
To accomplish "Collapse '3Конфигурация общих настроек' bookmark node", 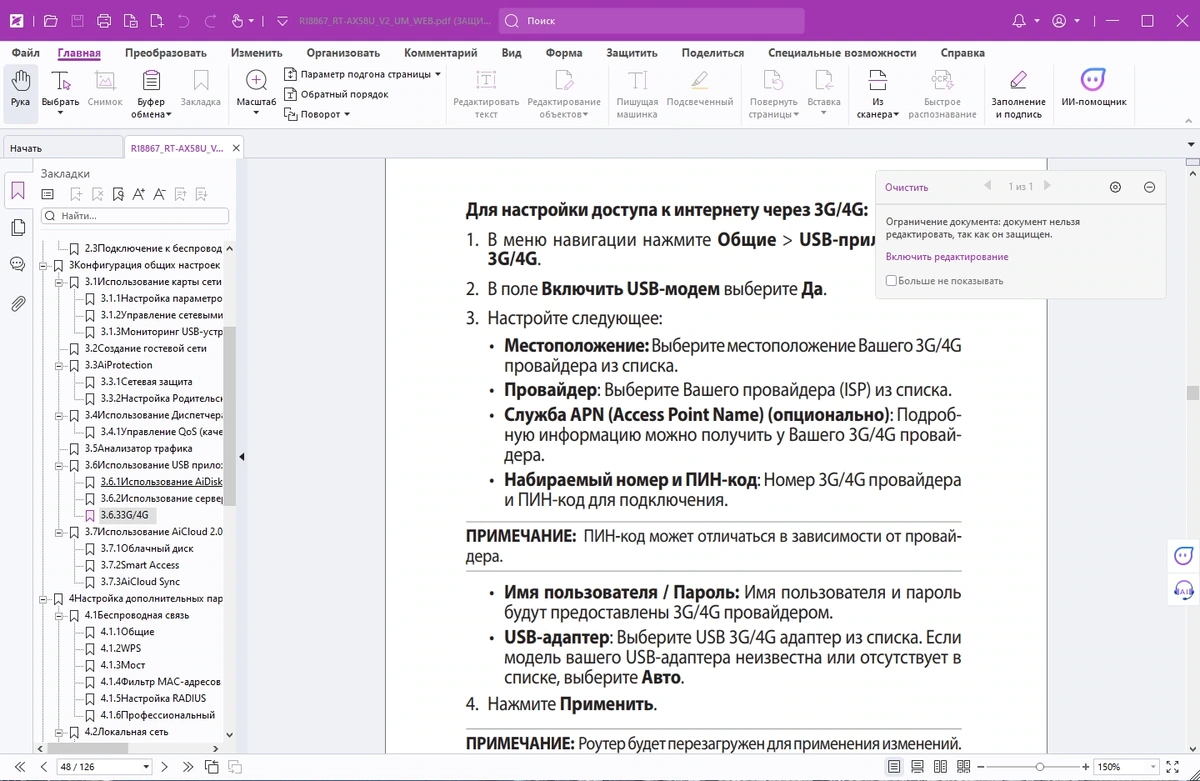I will tap(43, 265).
